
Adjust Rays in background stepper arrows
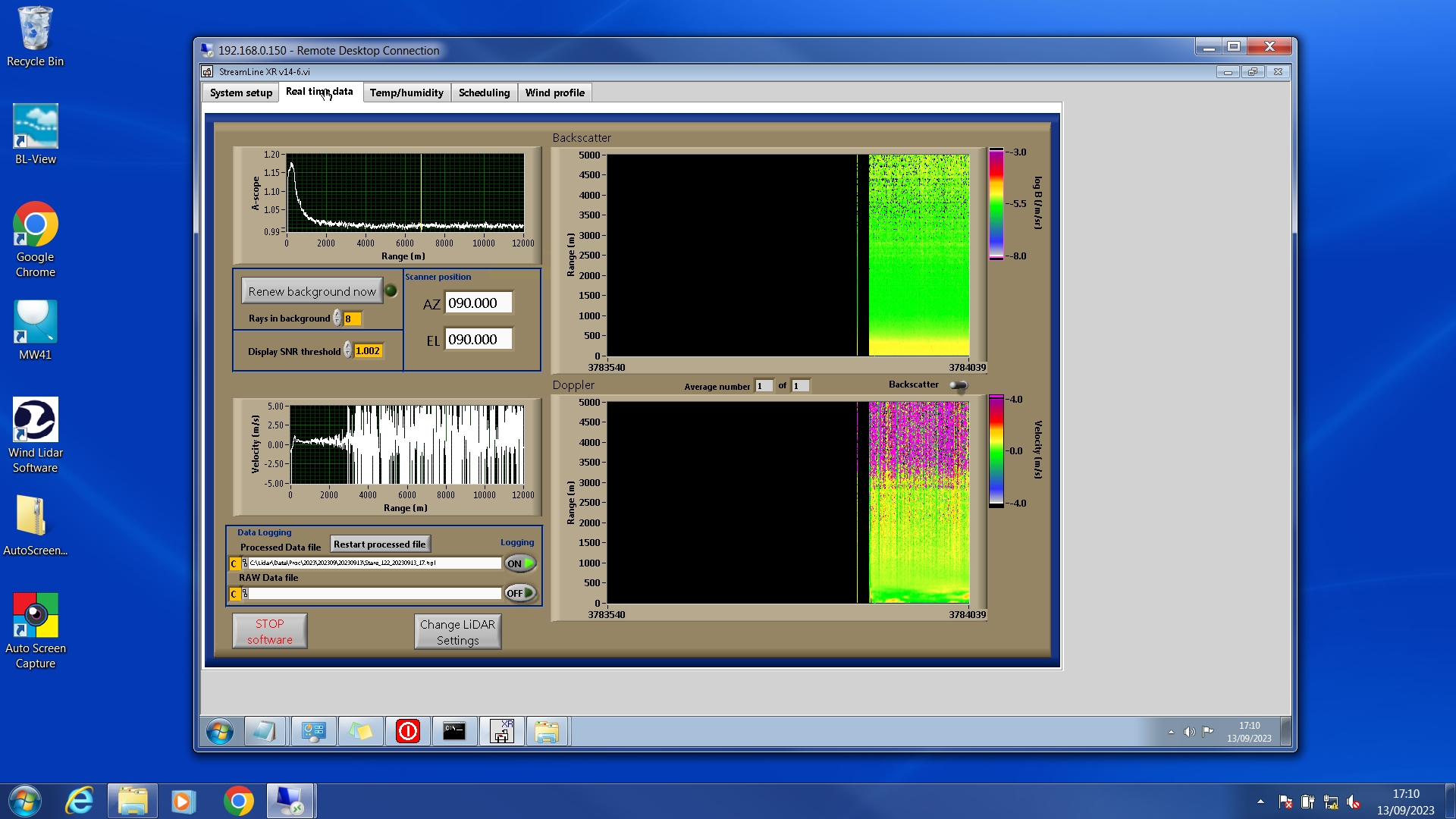337,318
